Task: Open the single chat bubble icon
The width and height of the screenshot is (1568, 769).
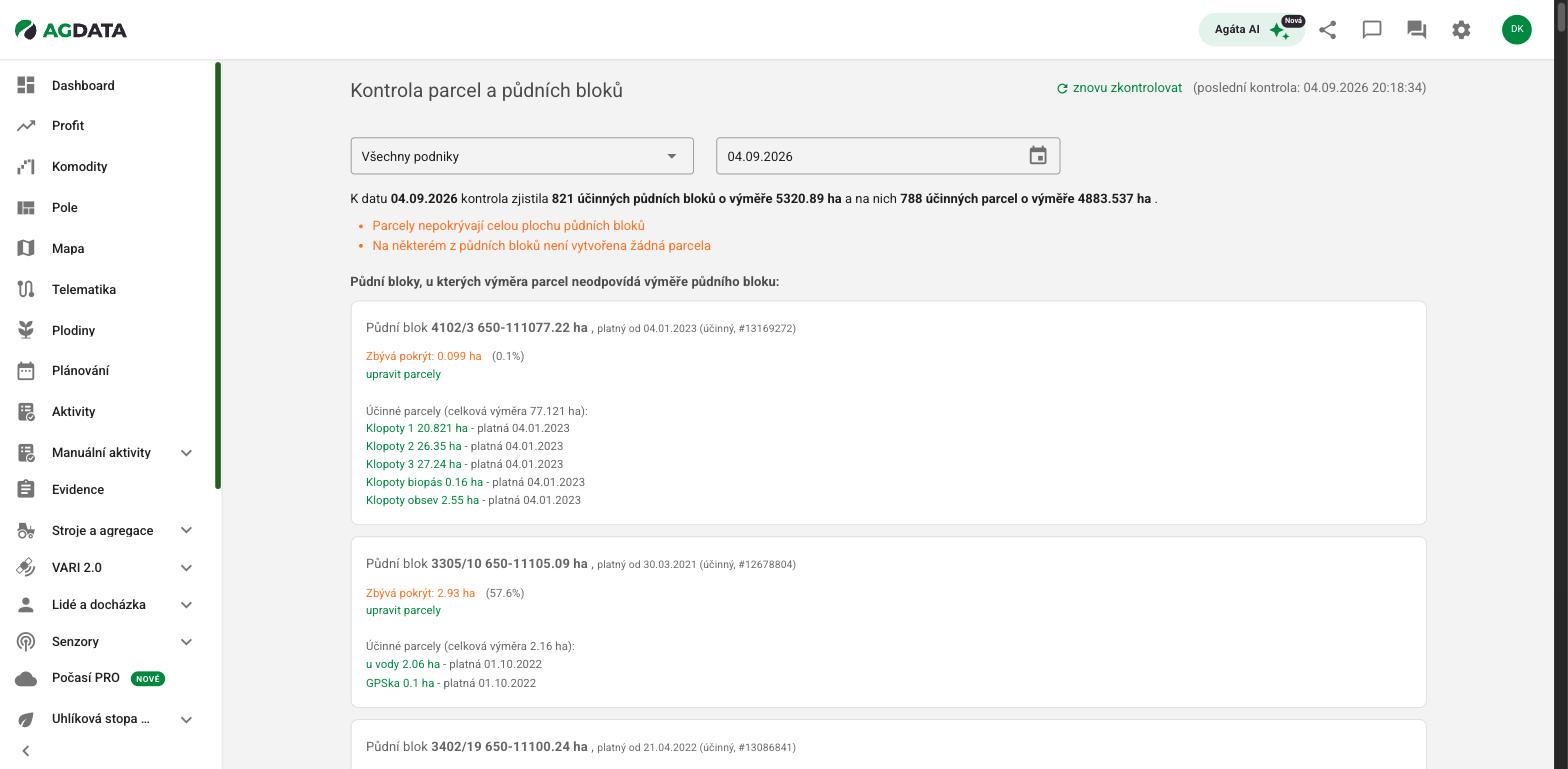Action: [1372, 30]
